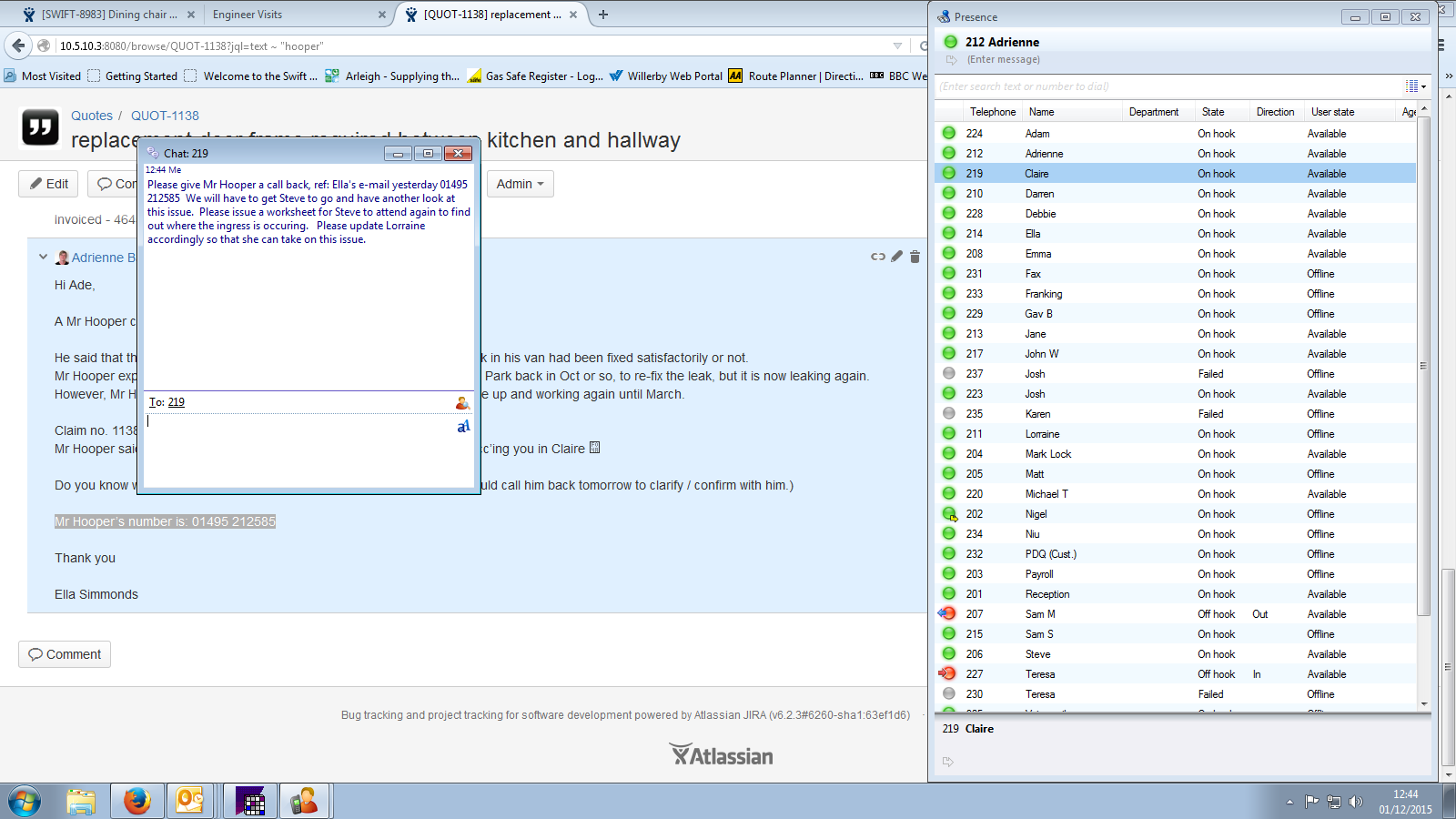Click the Quotes breadcrumb link
The height and width of the screenshot is (819, 1456).
pos(92,116)
